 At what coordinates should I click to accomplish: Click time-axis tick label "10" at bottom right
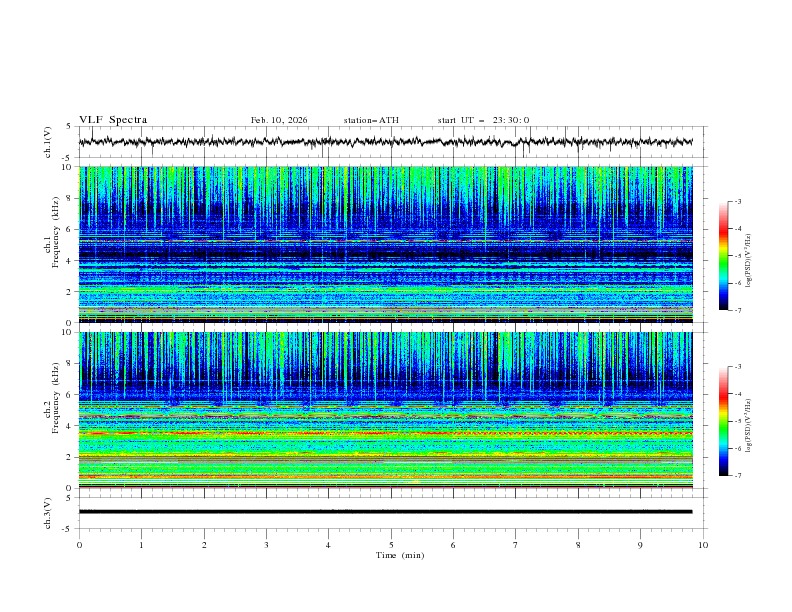point(703,545)
